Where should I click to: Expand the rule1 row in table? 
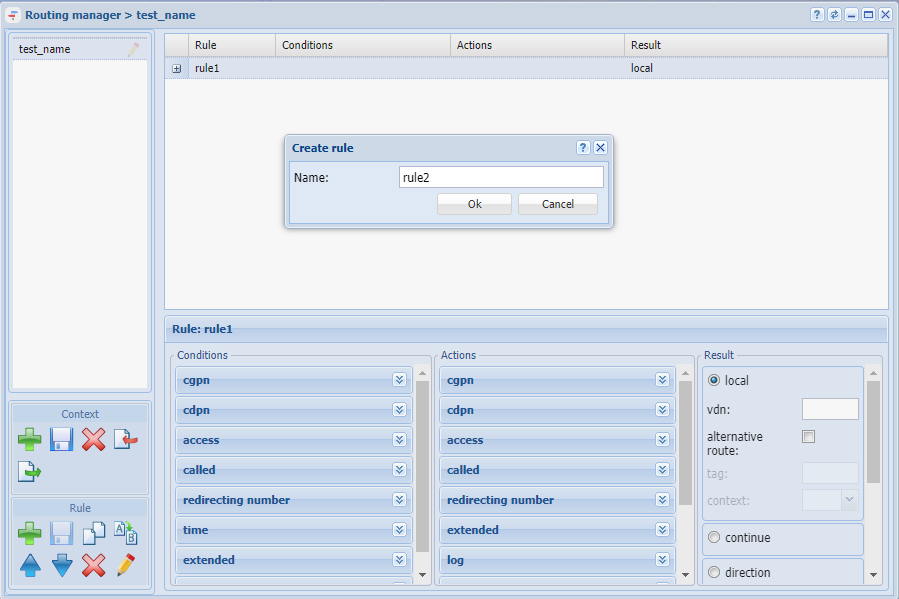pos(177,68)
